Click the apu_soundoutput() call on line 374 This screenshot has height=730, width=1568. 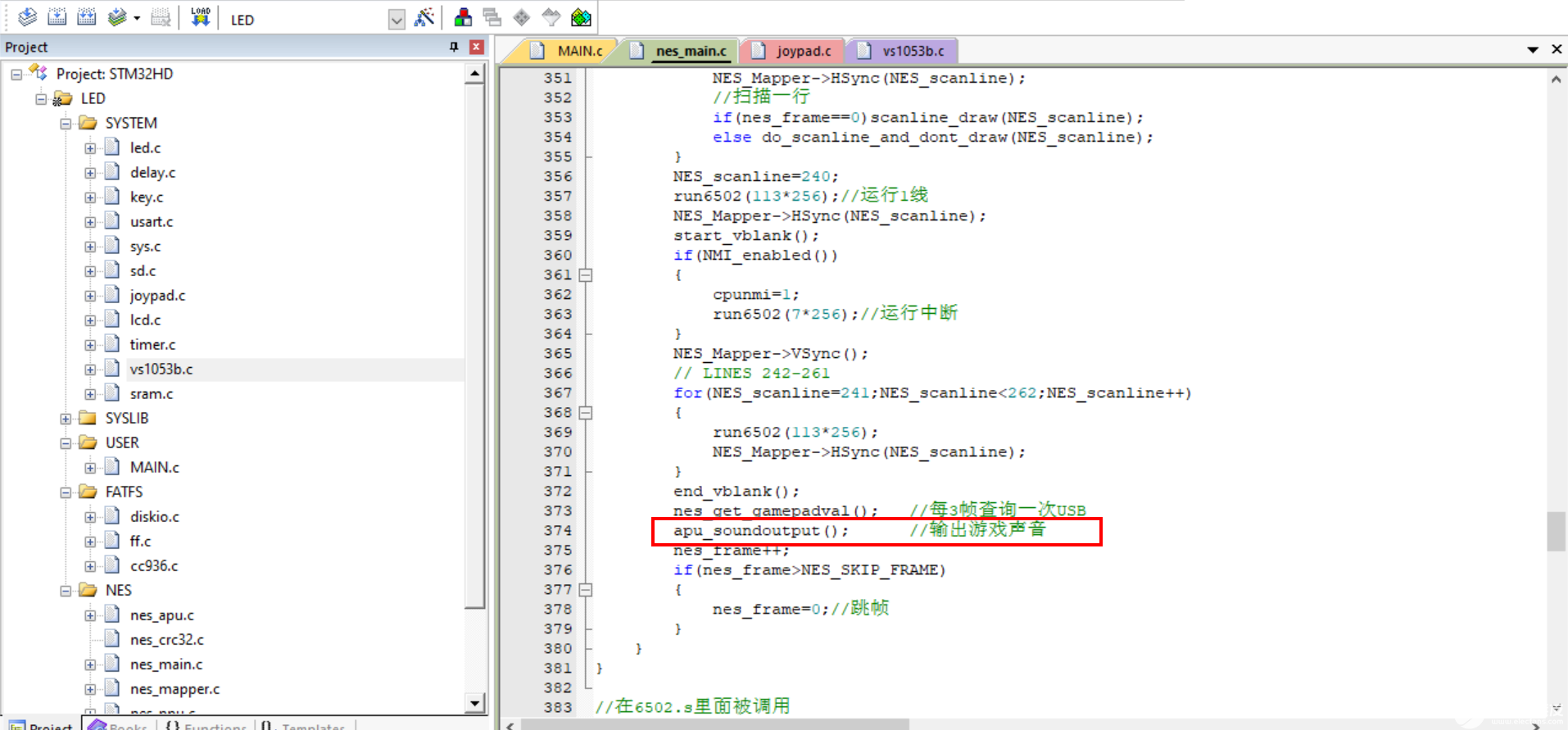(x=760, y=531)
